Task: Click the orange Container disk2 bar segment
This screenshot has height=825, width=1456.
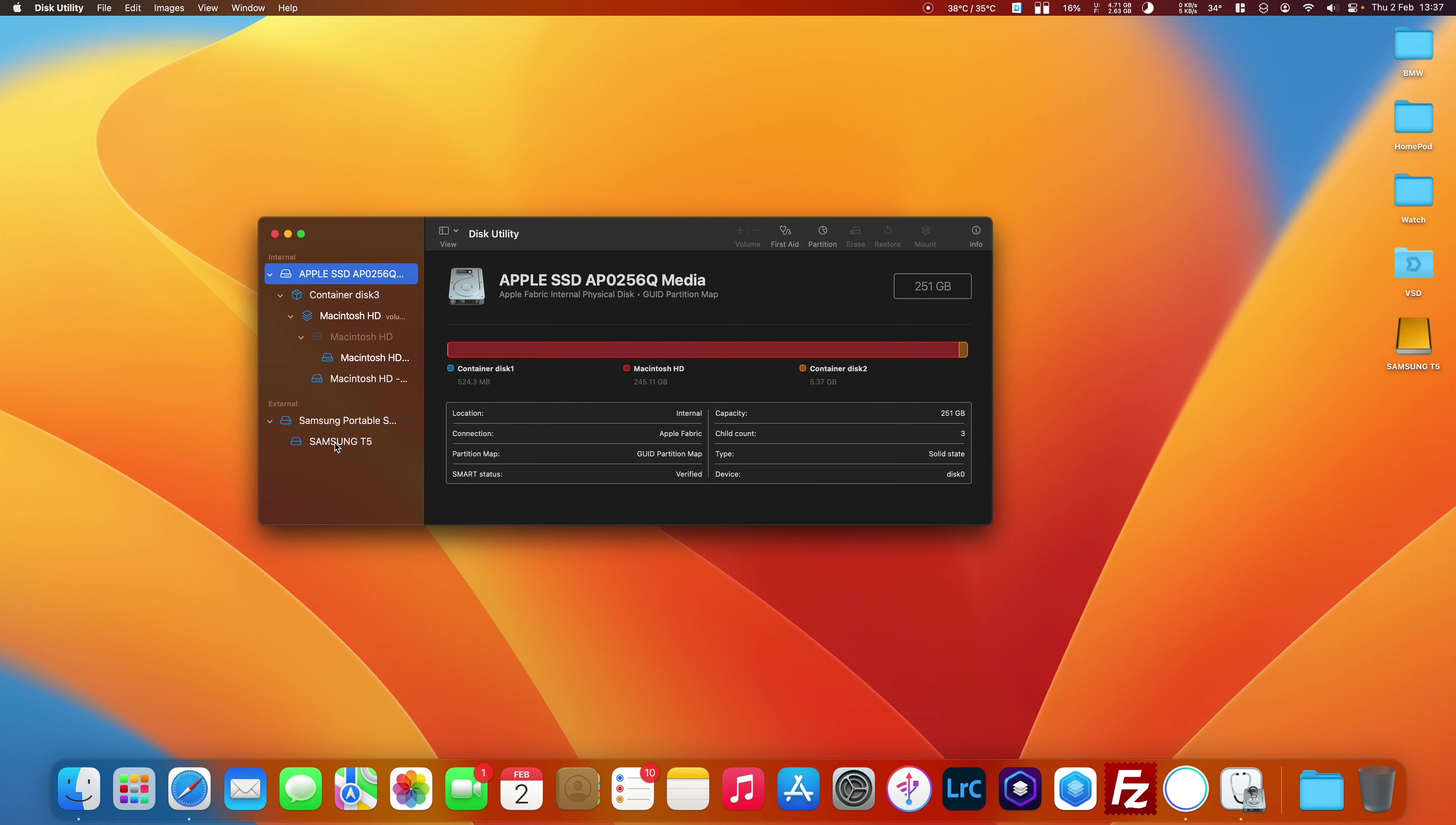Action: click(963, 350)
